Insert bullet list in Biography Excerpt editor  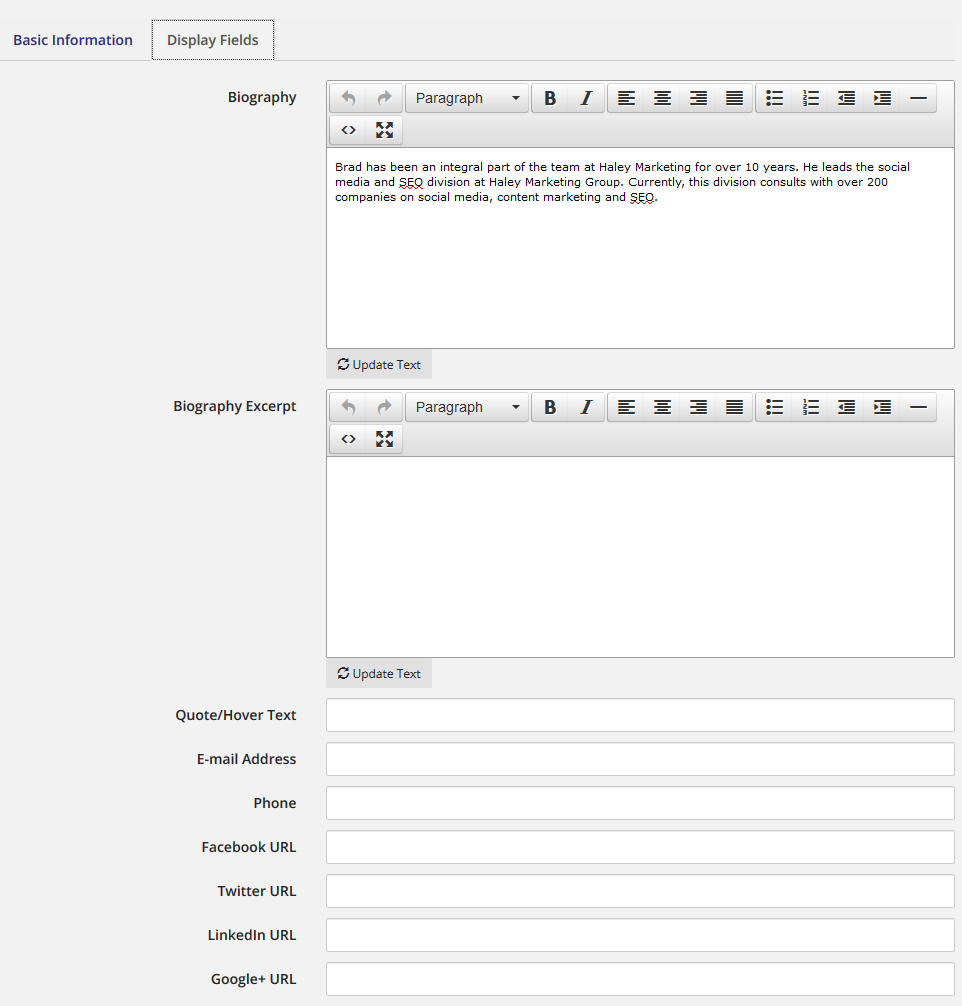tap(775, 407)
